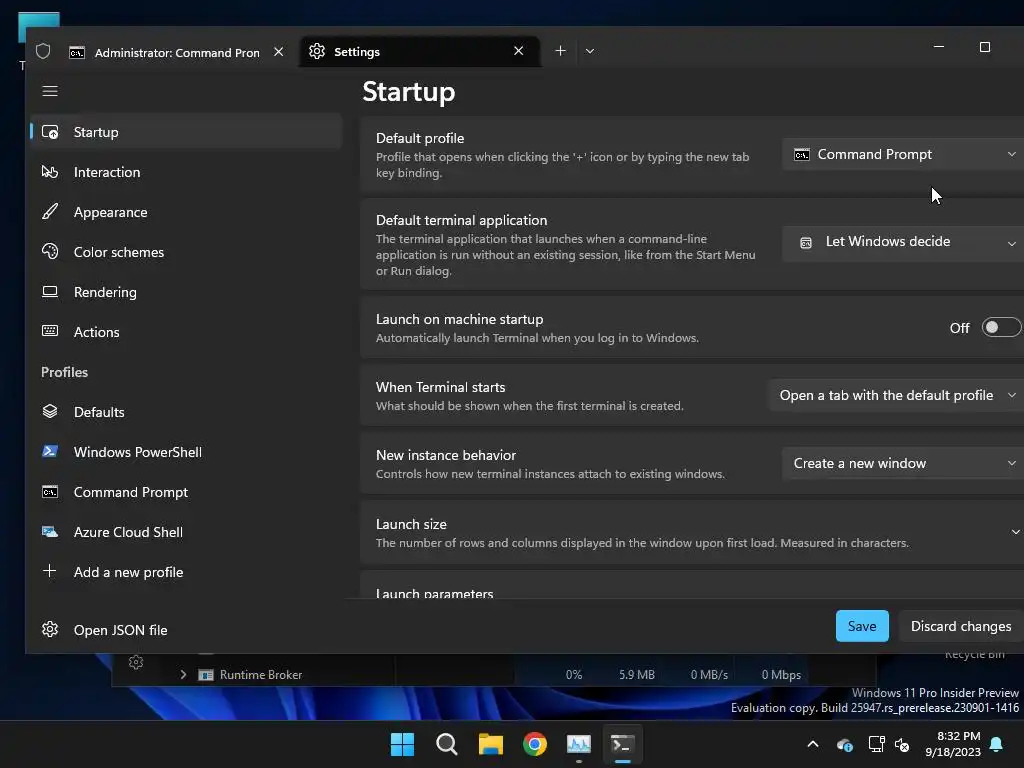
Task: Go to Appearance settings
Action: coord(186,212)
